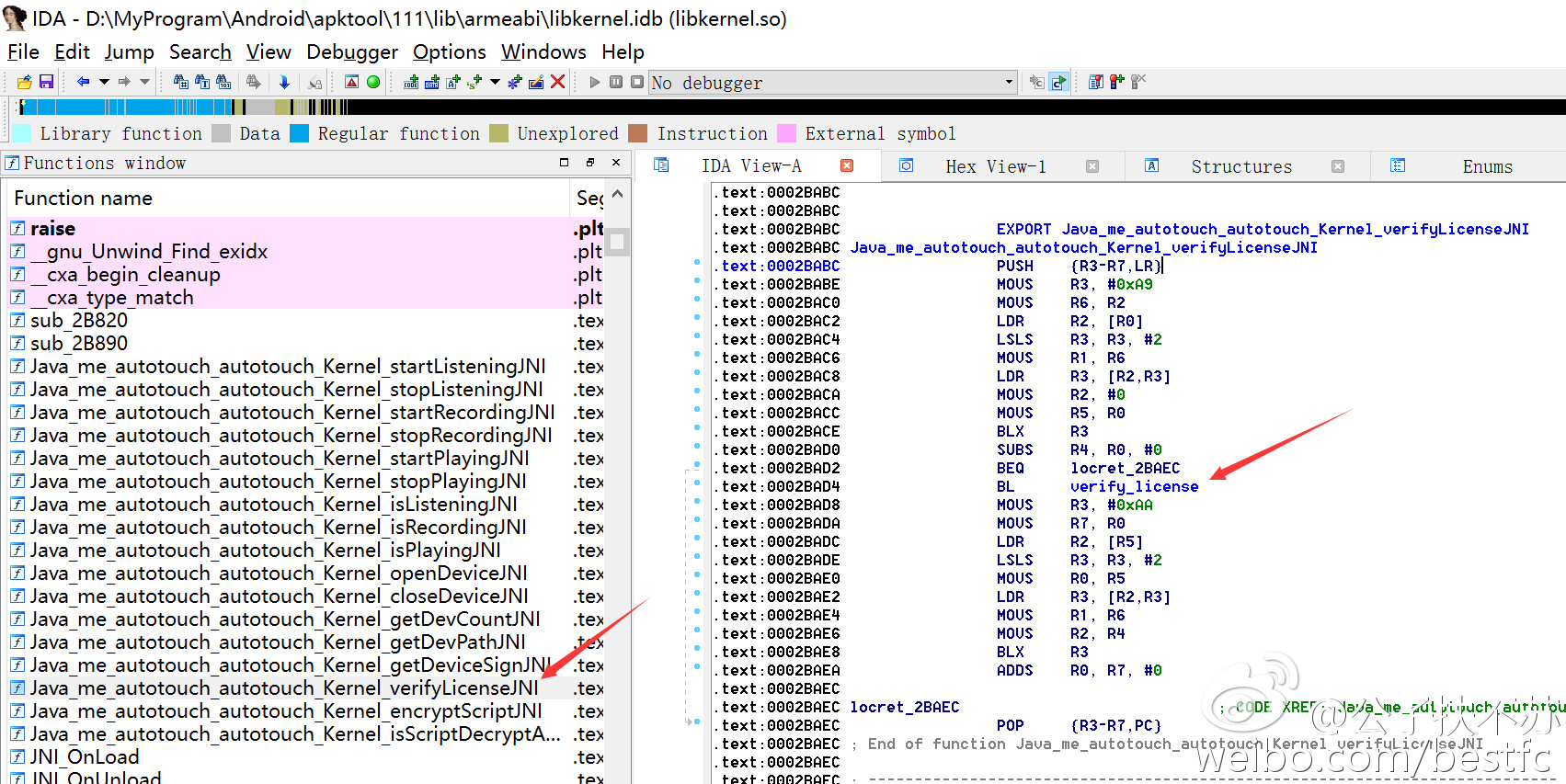Viewport: 1566px width, 784px height.
Task: Click the External symbol pink legend swatch
Action: pyautogui.click(x=786, y=133)
